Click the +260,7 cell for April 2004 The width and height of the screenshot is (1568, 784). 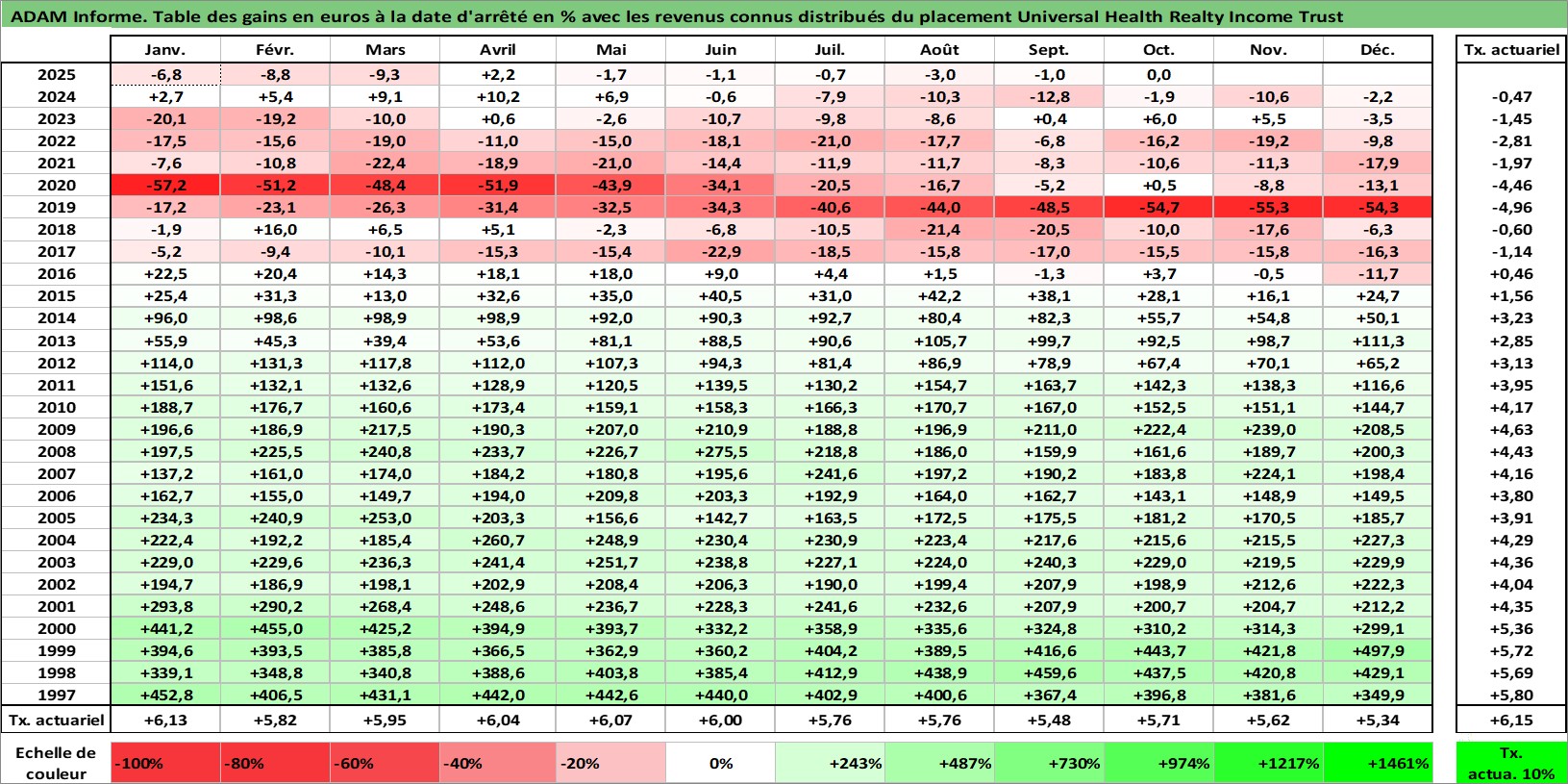[x=498, y=540]
